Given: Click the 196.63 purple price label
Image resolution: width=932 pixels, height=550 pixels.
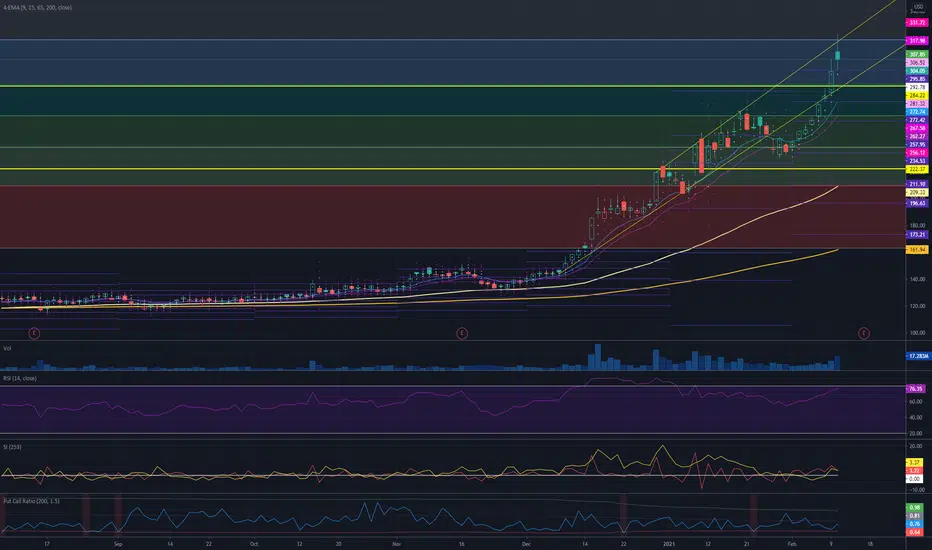Looking at the screenshot, I should tap(917, 203).
